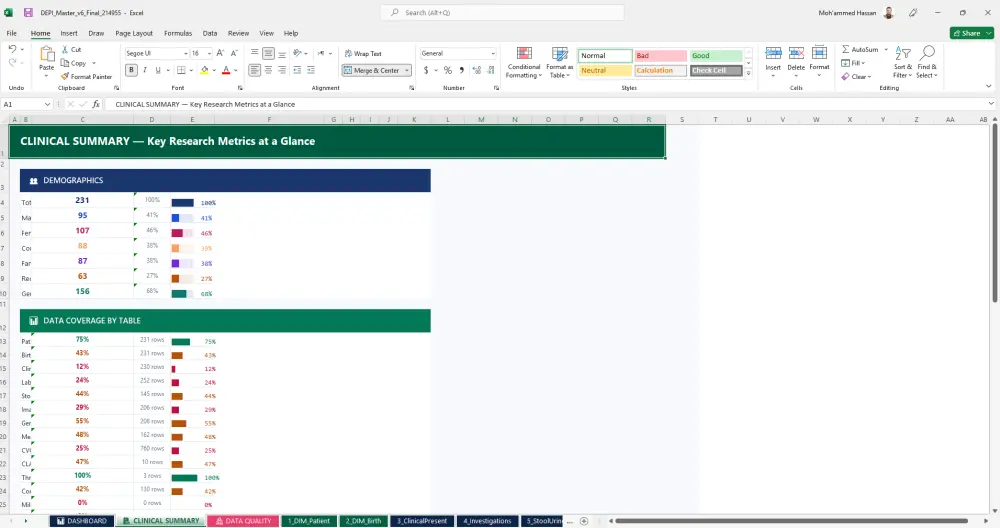Screen dimensions: 1000x528
Task: Toggle Italic formatting
Action: [145, 70]
